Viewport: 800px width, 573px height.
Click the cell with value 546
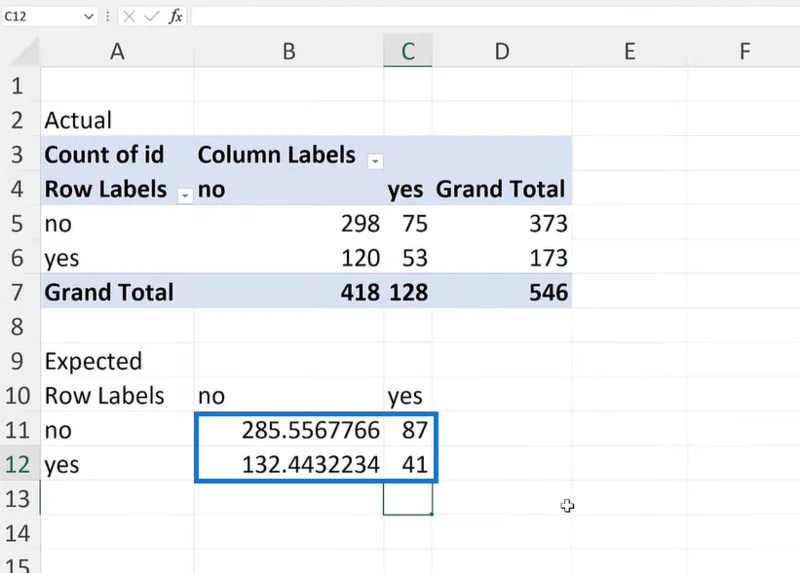pos(502,292)
